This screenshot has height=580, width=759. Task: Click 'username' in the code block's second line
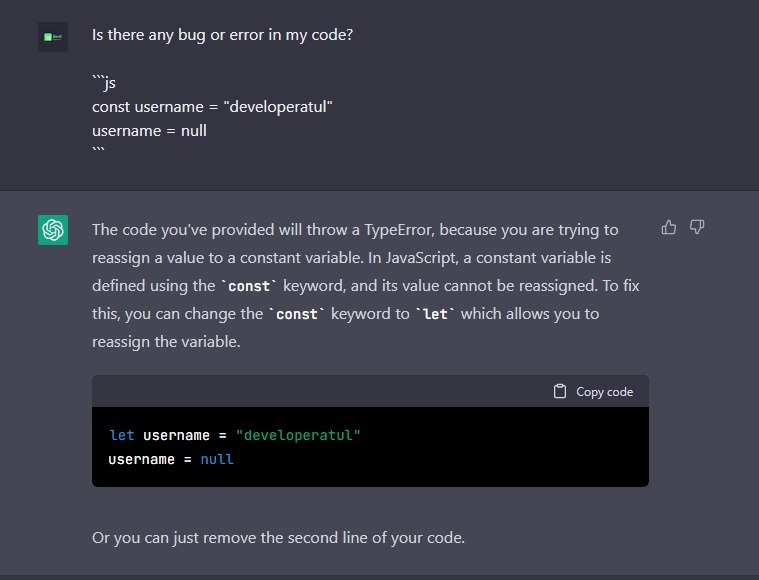[x=141, y=459]
